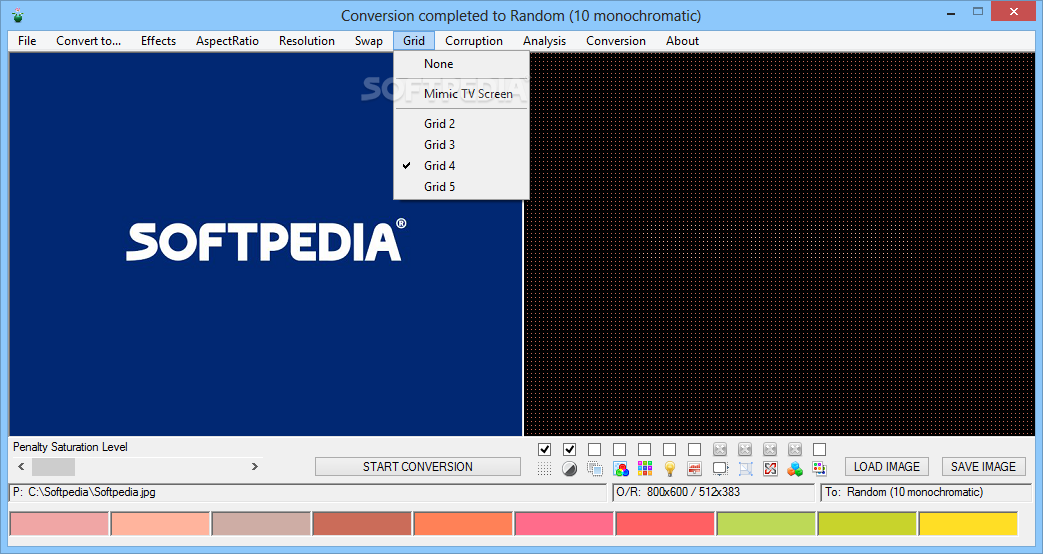Check the box above the red histogram icon

694,450
